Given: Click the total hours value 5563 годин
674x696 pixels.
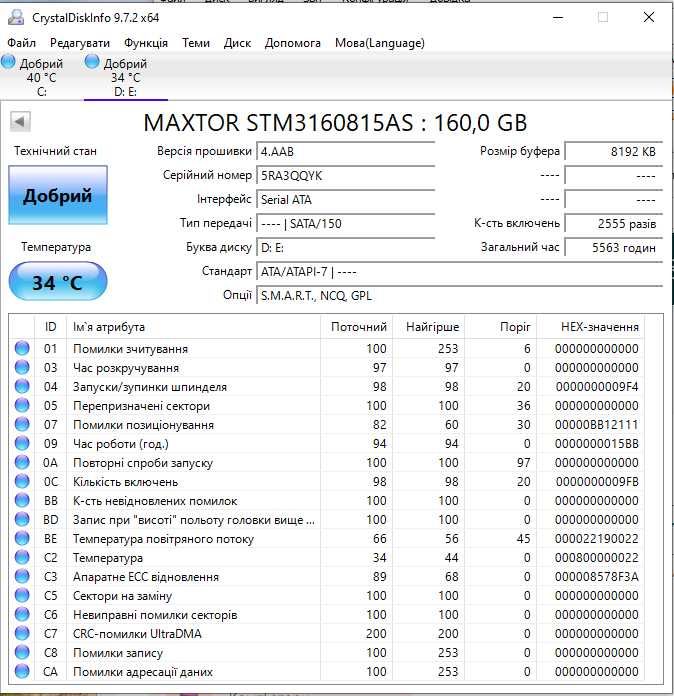Looking at the screenshot, I should pos(614,247).
